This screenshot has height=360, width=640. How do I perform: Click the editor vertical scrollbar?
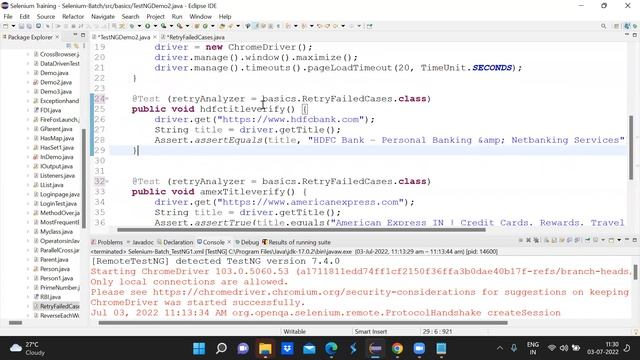(x=631, y=147)
